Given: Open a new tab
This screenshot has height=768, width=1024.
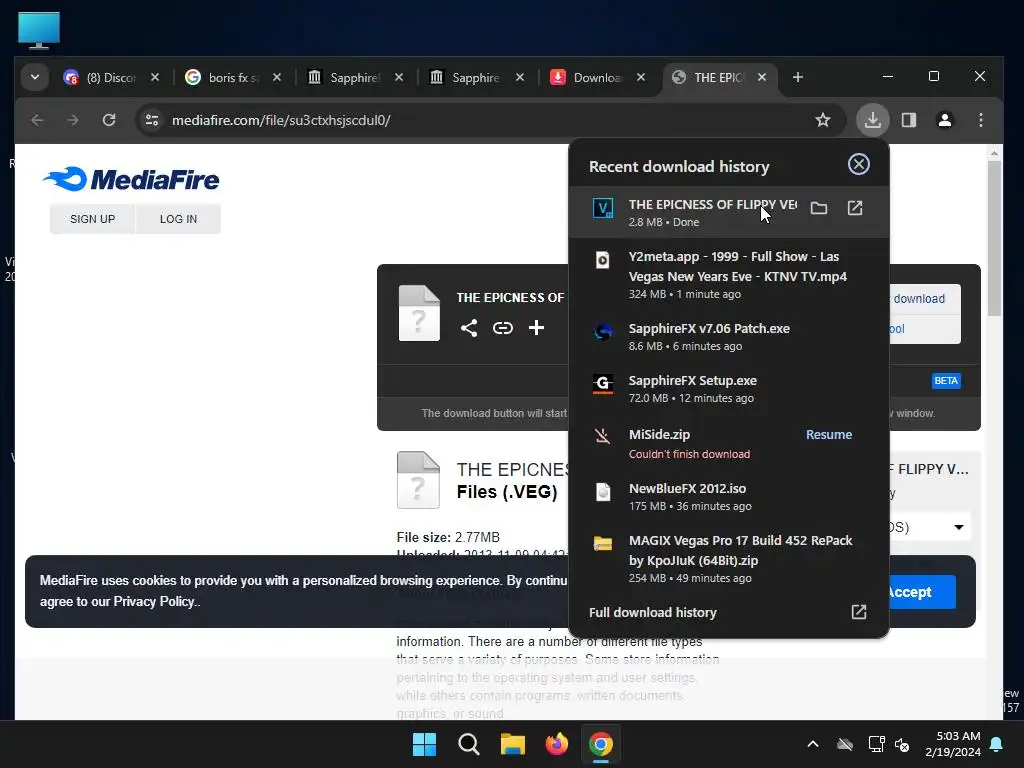Looking at the screenshot, I should coord(797,77).
